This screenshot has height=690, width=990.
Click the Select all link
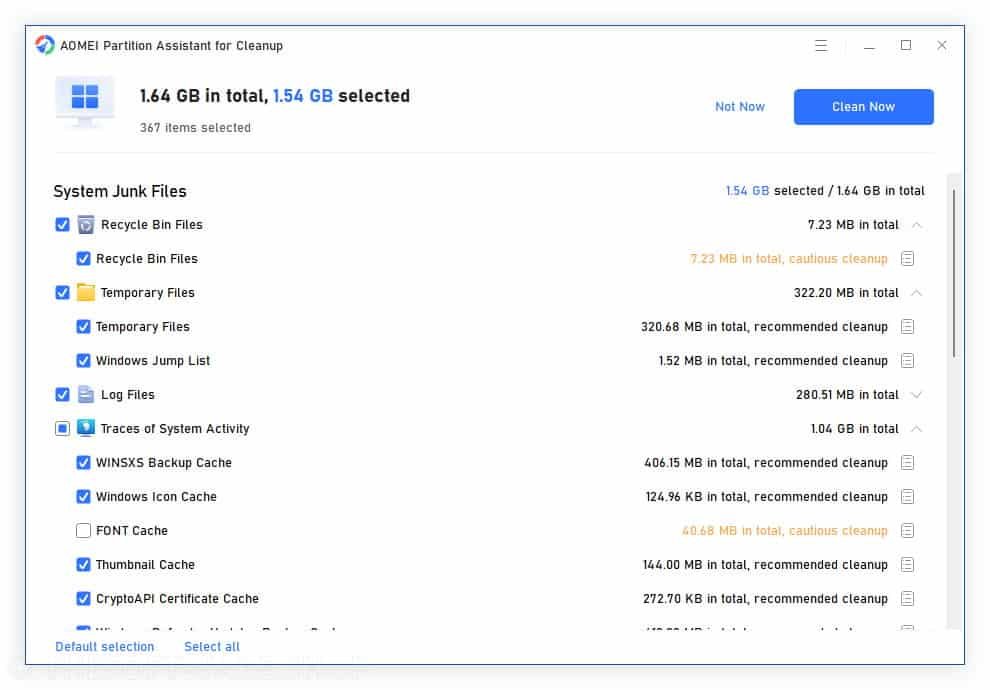click(x=212, y=647)
